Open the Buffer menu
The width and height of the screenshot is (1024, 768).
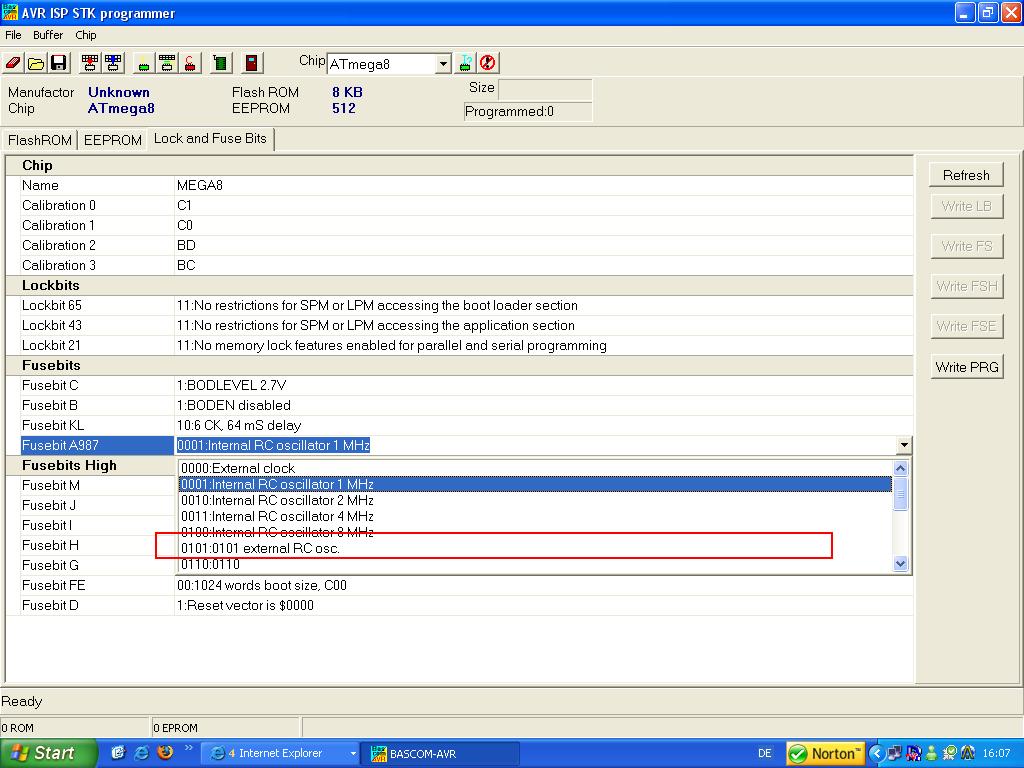pos(48,35)
